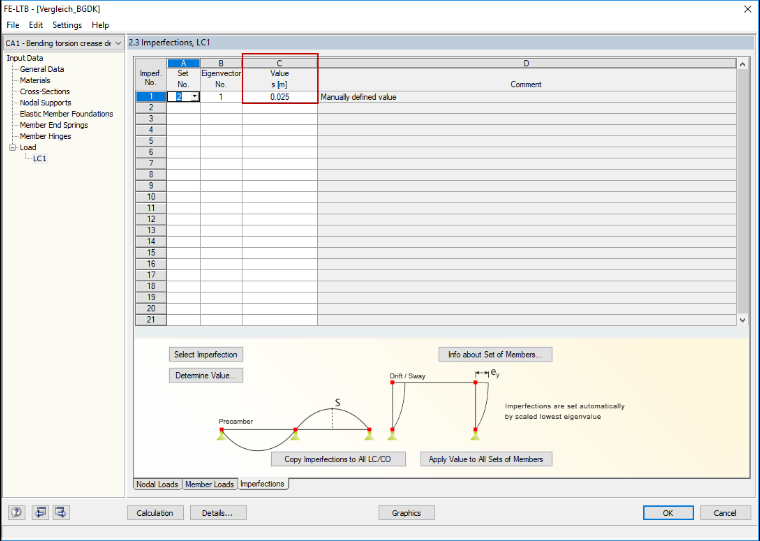Select LC1 under Load in the tree

tap(40, 159)
